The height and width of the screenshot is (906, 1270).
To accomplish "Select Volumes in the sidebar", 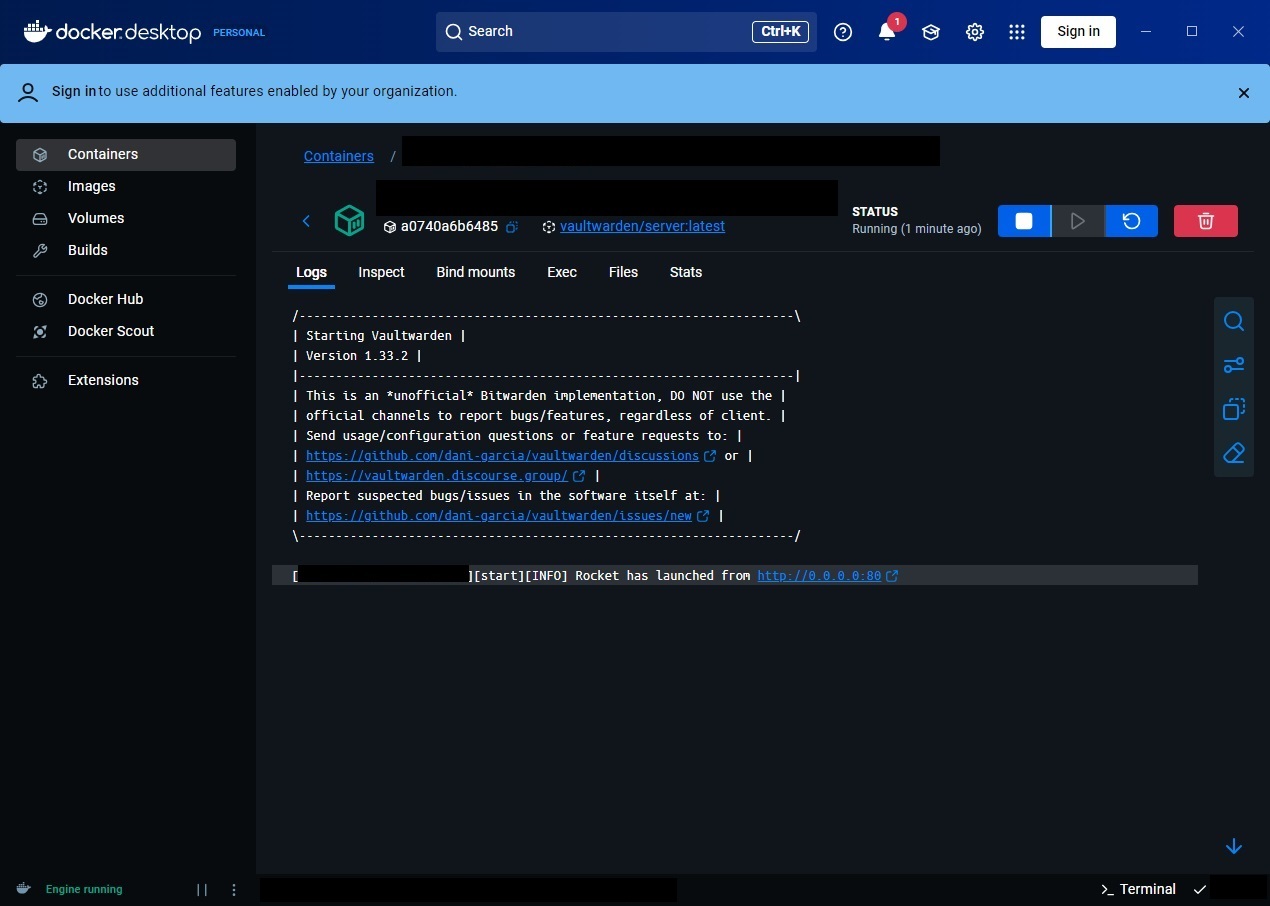I will coord(126,218).
